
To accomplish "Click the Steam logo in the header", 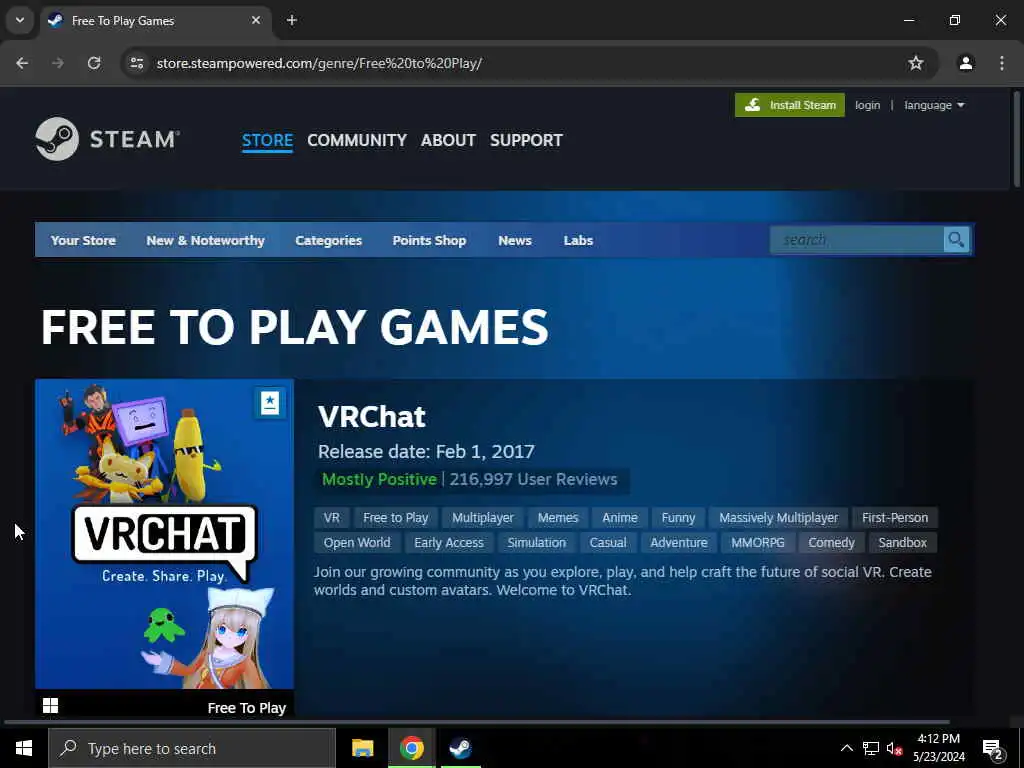I will click(x=108, y=138).
